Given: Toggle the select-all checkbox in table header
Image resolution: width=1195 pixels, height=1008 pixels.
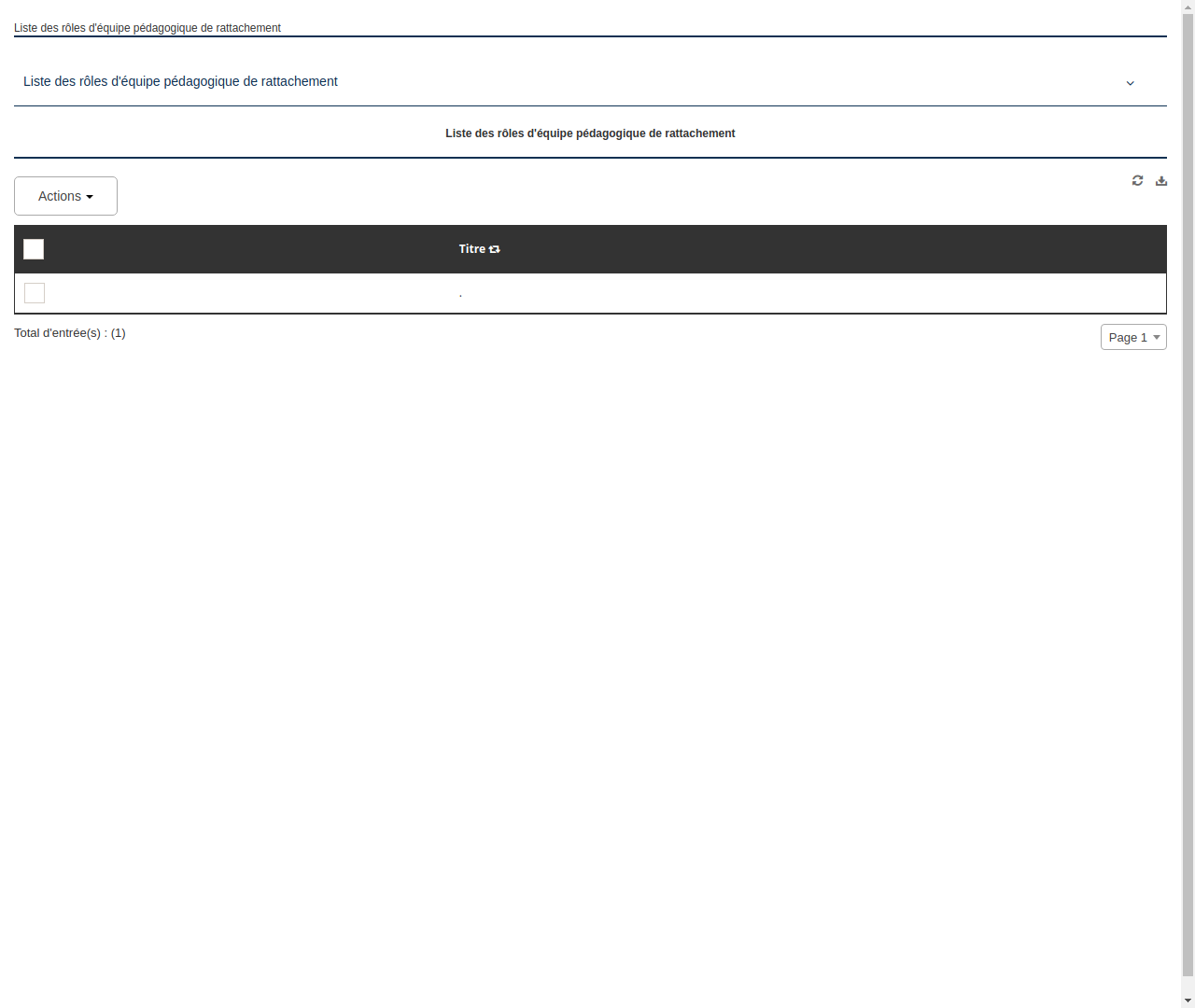Looking at the screenshot, I should click(34, 249).
